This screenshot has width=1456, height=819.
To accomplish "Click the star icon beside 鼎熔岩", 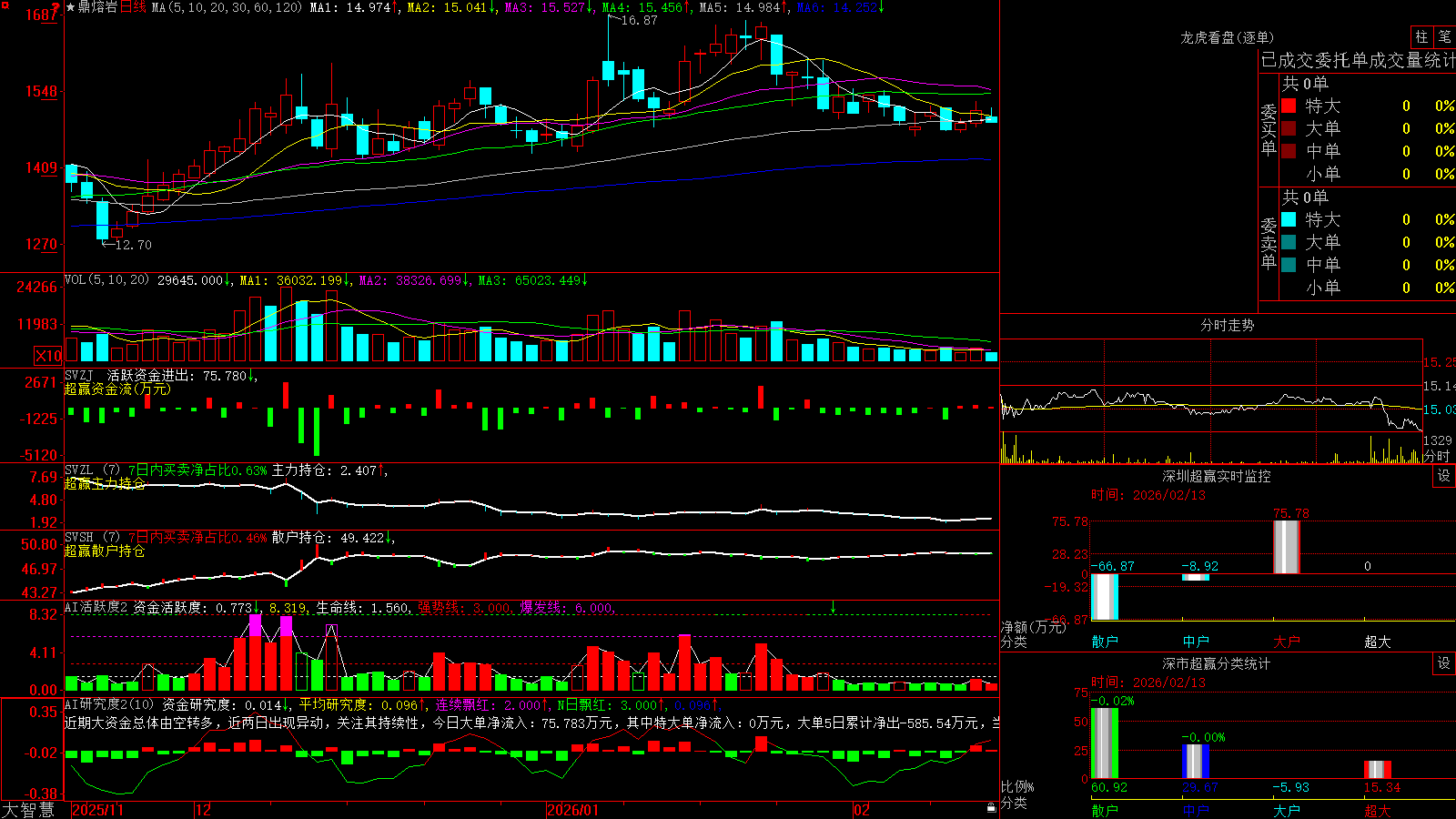I will (70, 7).
